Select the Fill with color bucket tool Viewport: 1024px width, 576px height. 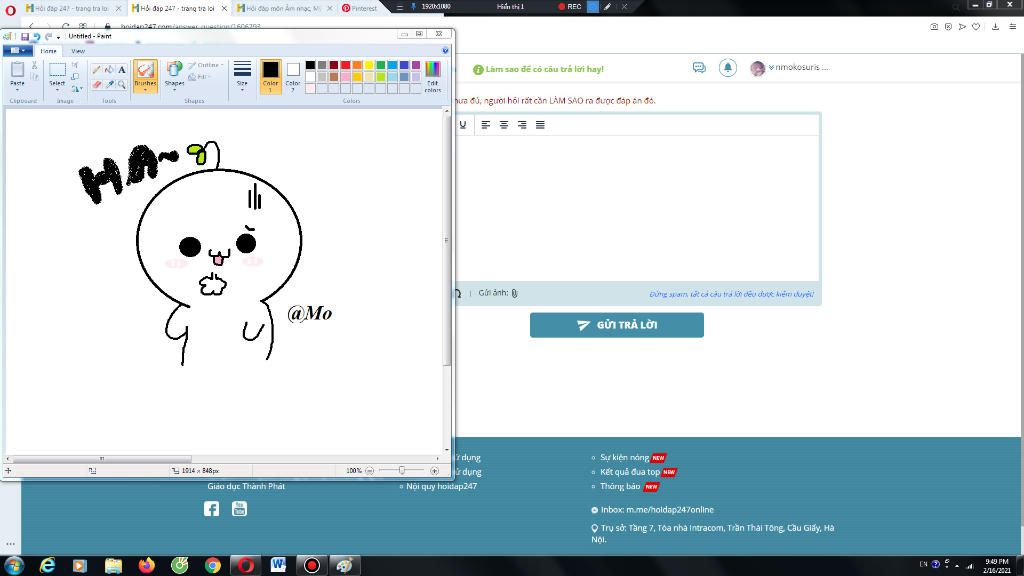pyautogui.click(x=109, y=70)
